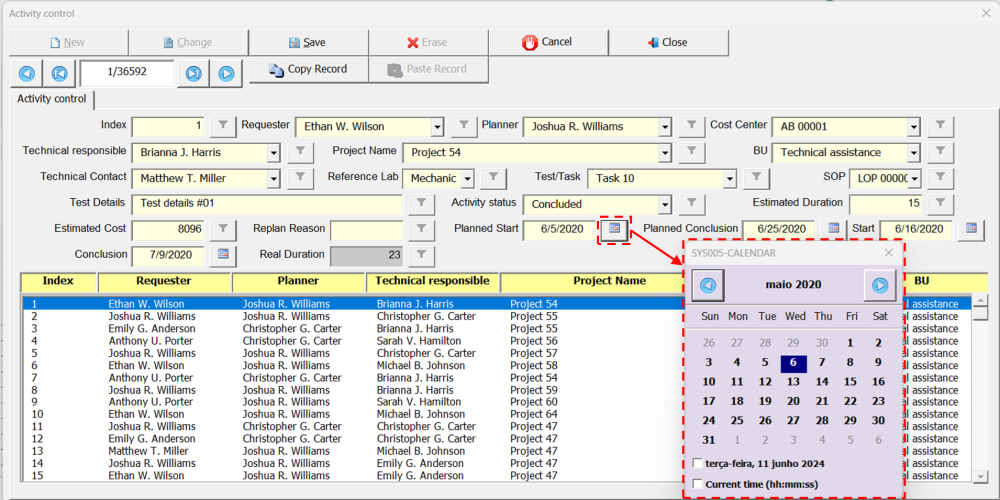Click the Replan Reason input field
The image size is (1000, 500).
point(366,230)
